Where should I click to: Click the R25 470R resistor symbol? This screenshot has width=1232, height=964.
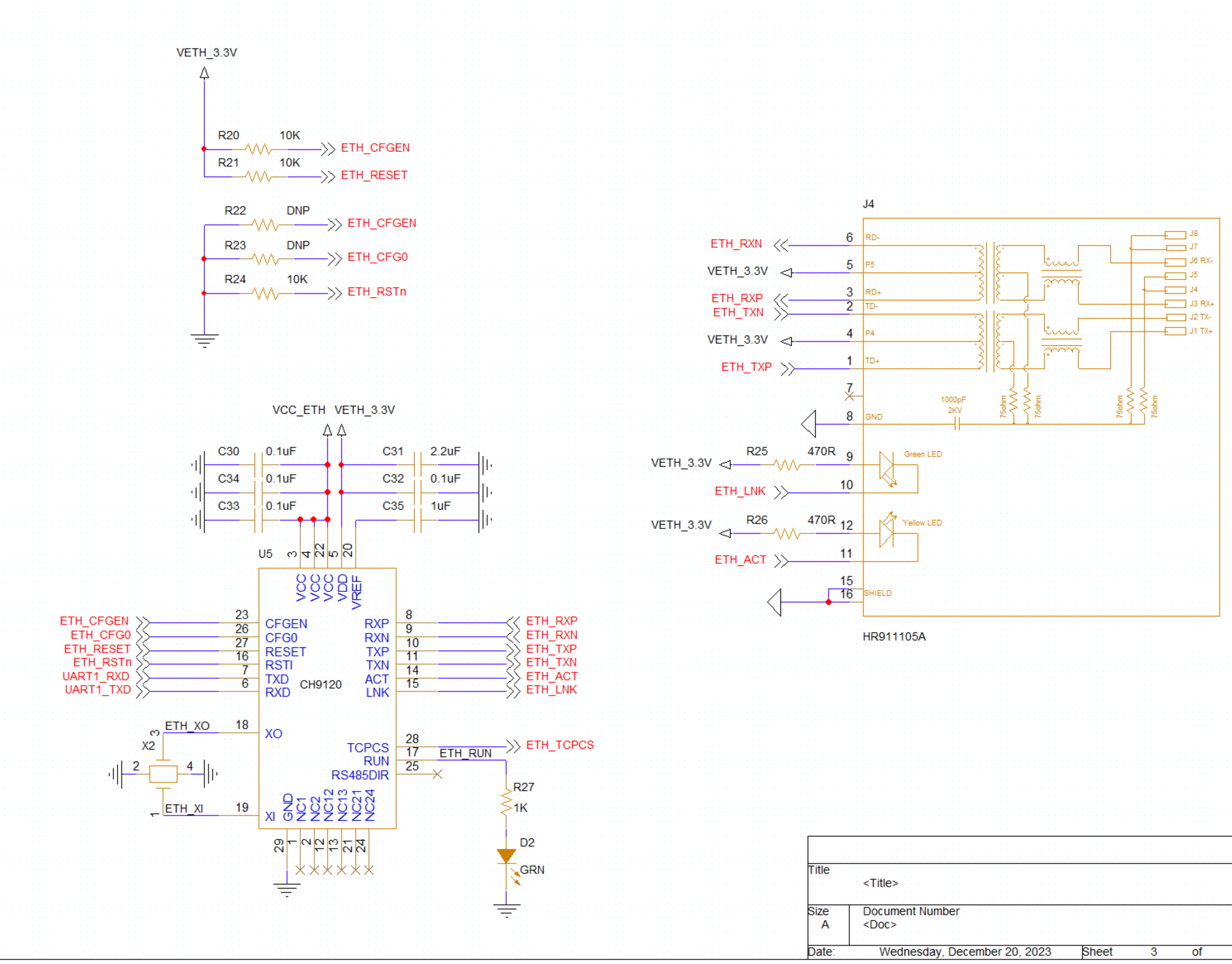(788, 465)
